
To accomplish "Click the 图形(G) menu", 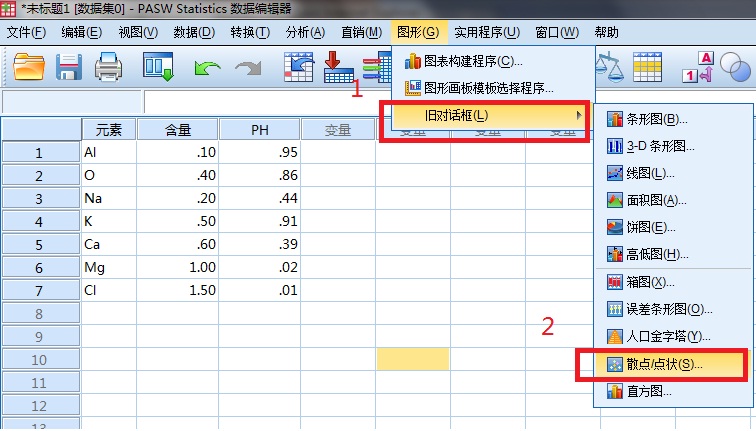I will (418, 32).
